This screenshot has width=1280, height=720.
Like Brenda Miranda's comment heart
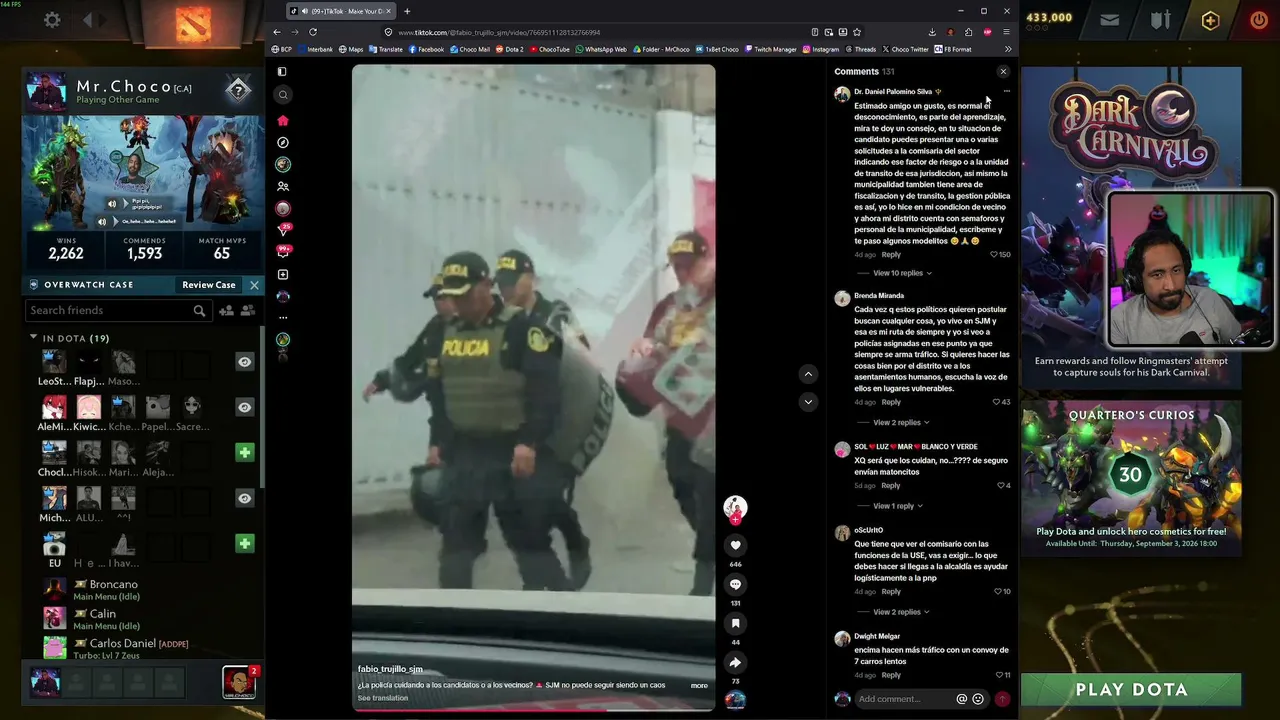coord(996,402)
